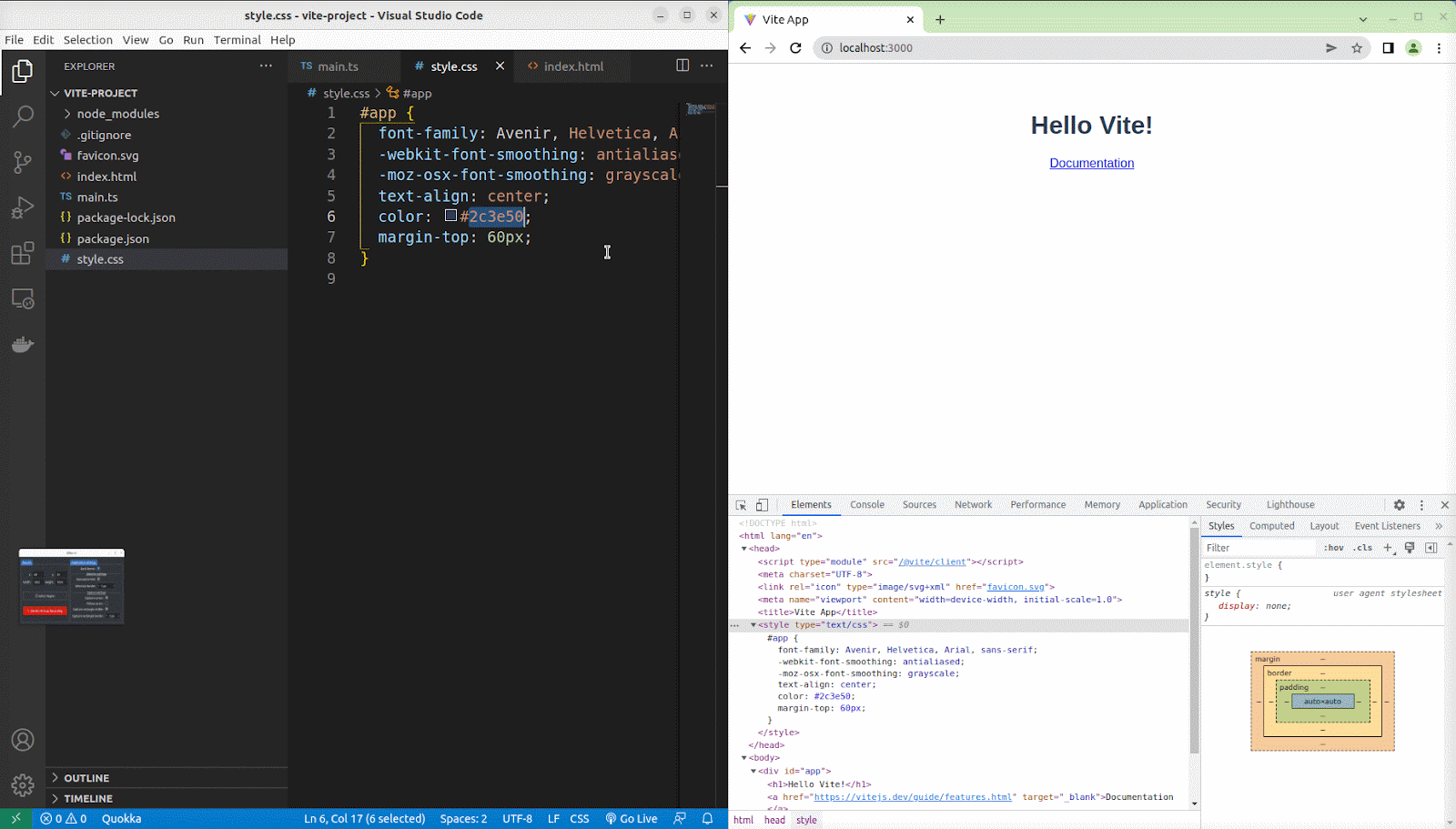
Task: Open the favicon.svg link in Elements panel
Action: [x=1016, y=587]
